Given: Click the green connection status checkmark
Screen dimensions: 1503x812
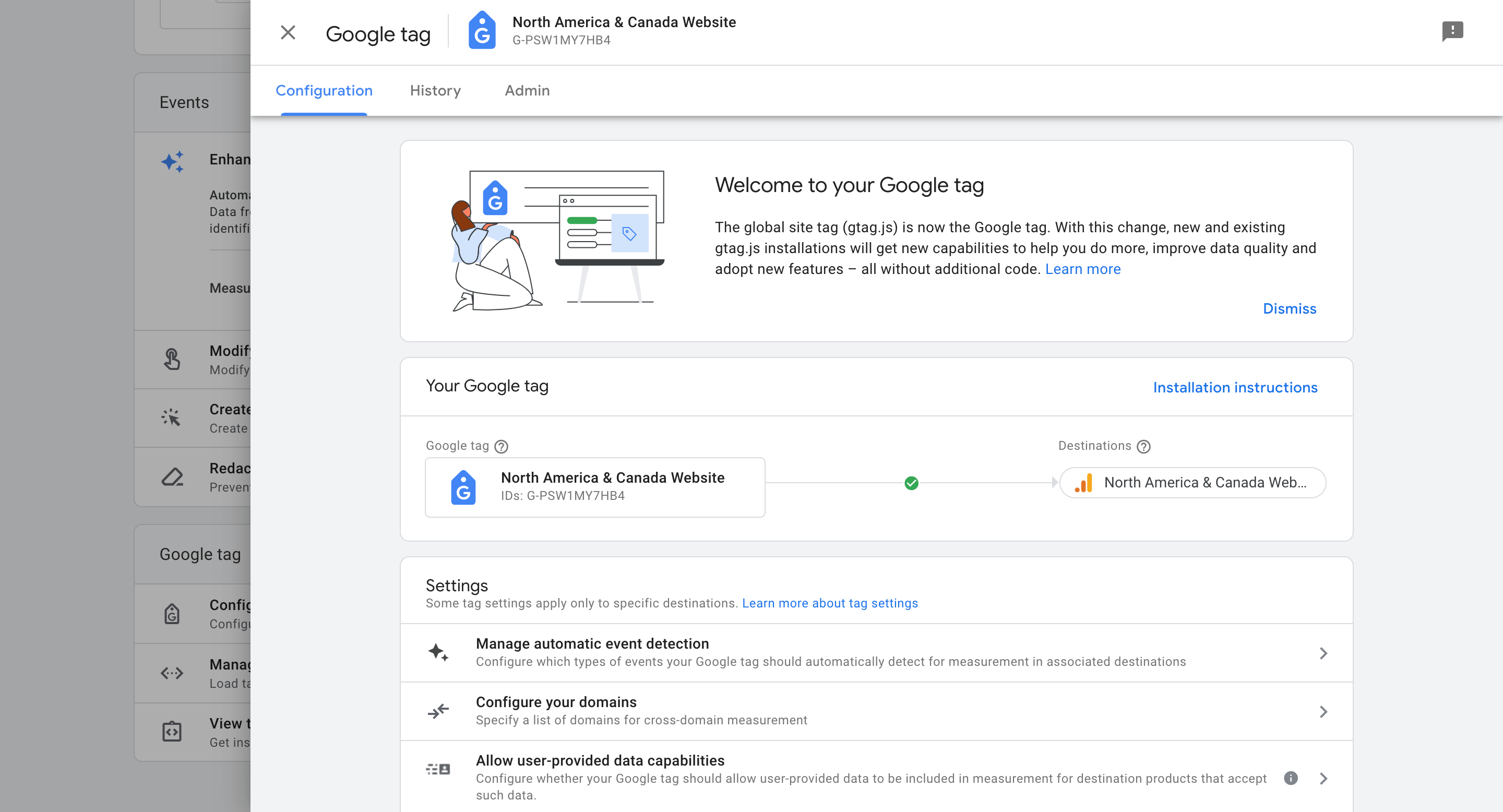Looking at the screenshot, I should (911, 483).
